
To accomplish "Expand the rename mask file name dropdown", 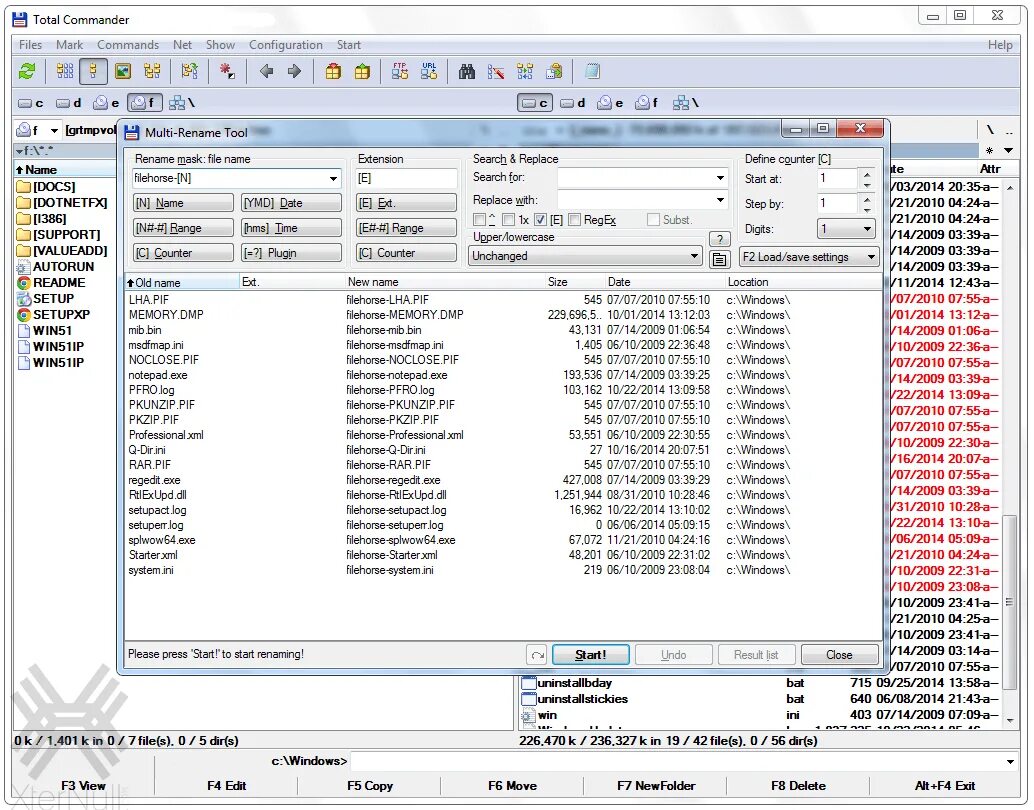I will [334, 179].
